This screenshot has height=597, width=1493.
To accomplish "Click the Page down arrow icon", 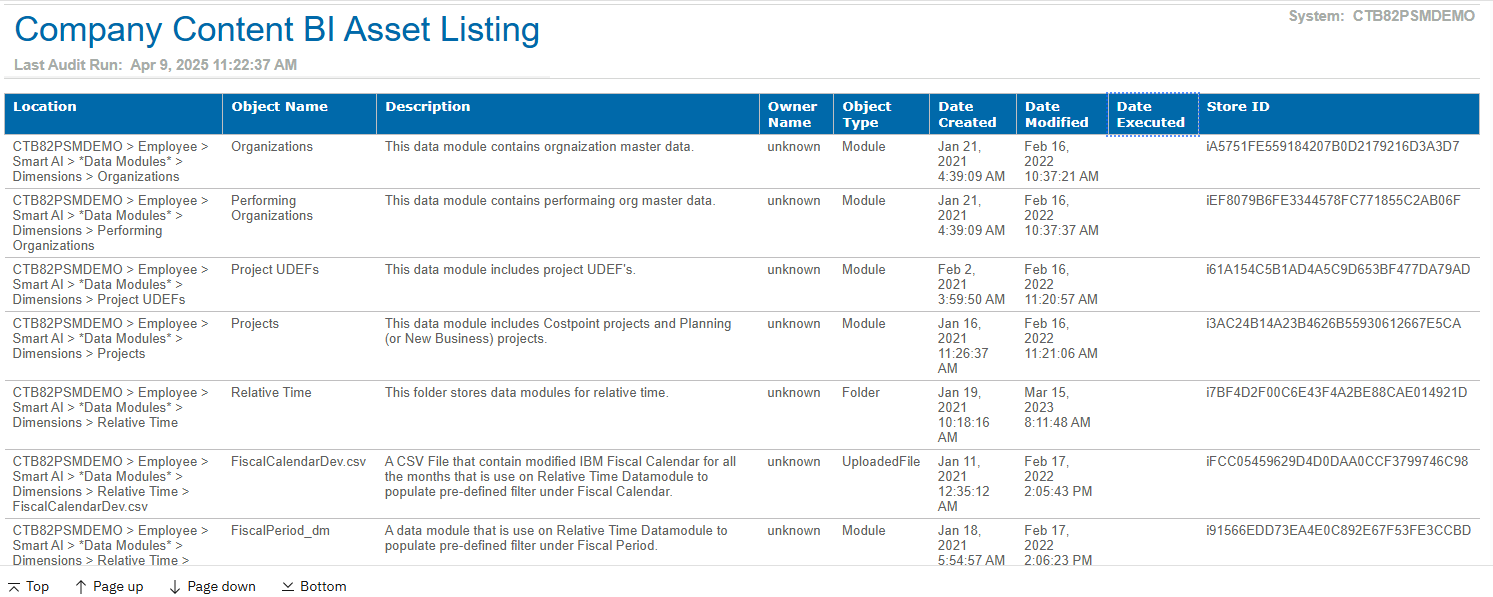I will point(175,587).
